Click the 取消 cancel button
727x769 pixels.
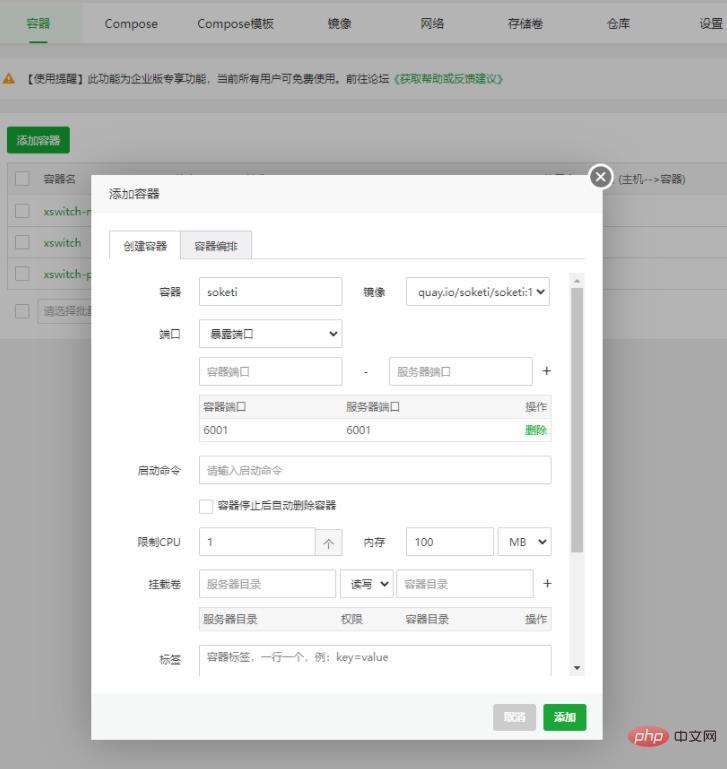(x=514, y=717)
